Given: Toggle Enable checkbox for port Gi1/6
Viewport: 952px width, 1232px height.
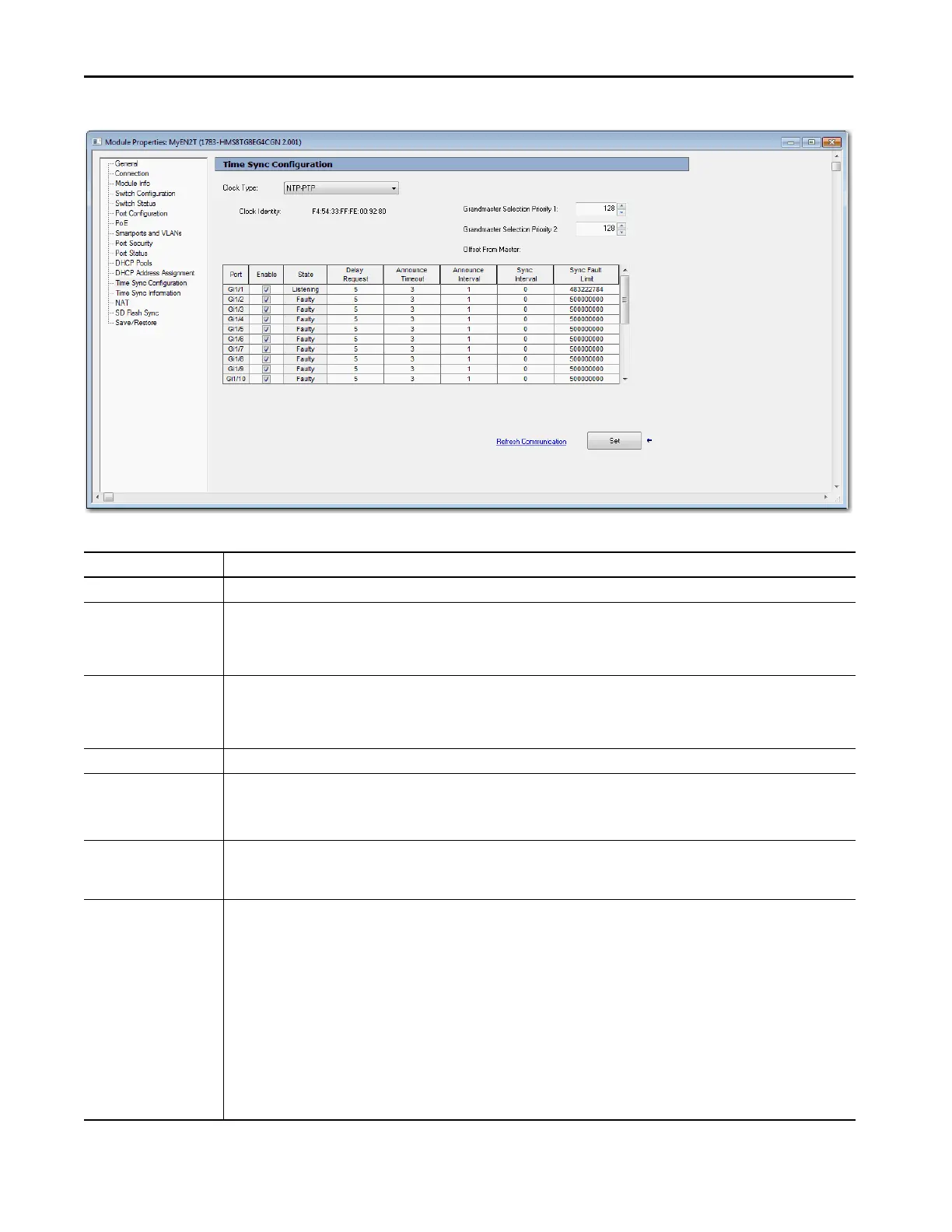Looking at the screenshot, I should pyautogui.click(x=266, y=339).
